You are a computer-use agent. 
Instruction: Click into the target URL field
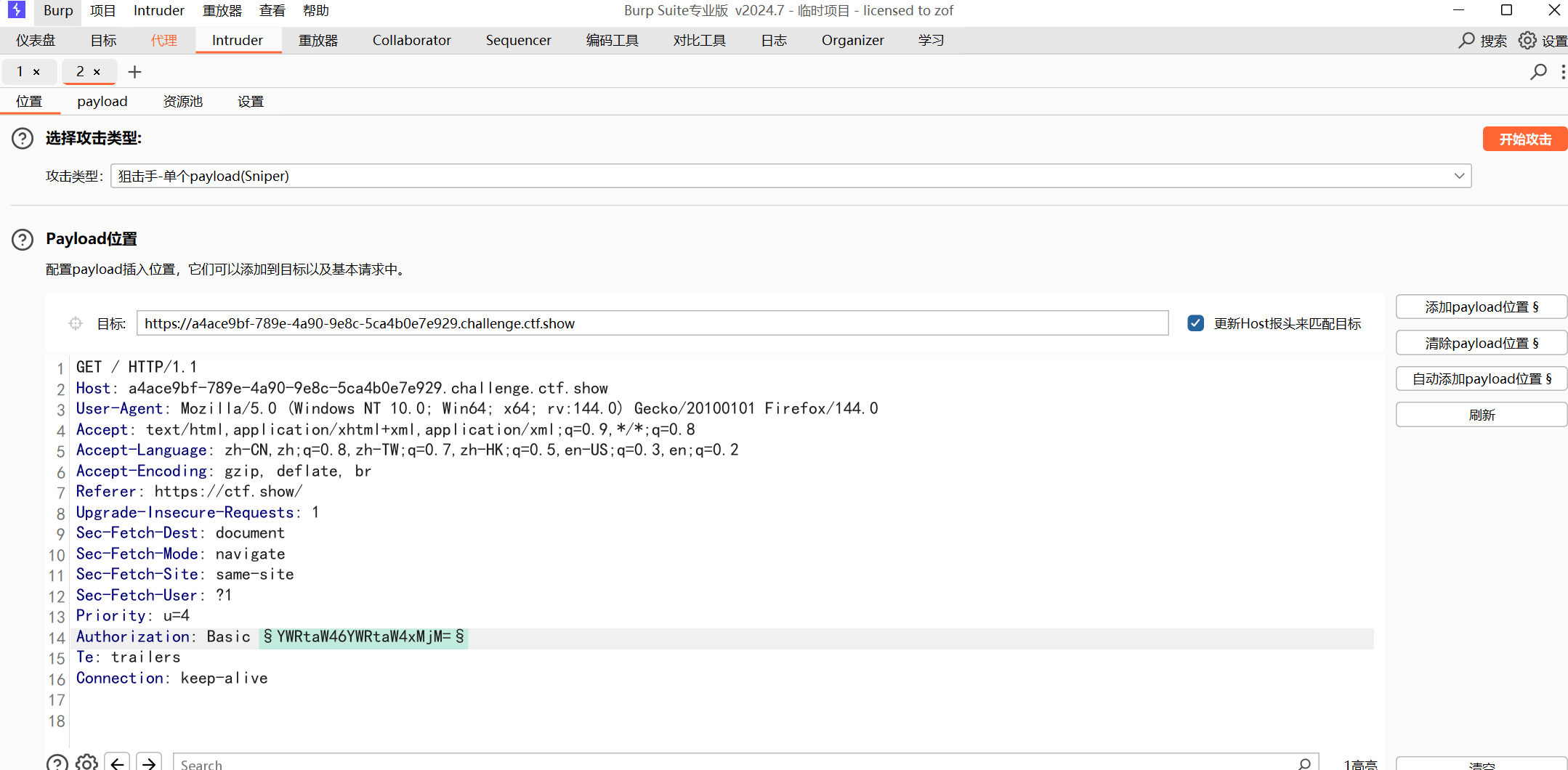pos(652,323)
